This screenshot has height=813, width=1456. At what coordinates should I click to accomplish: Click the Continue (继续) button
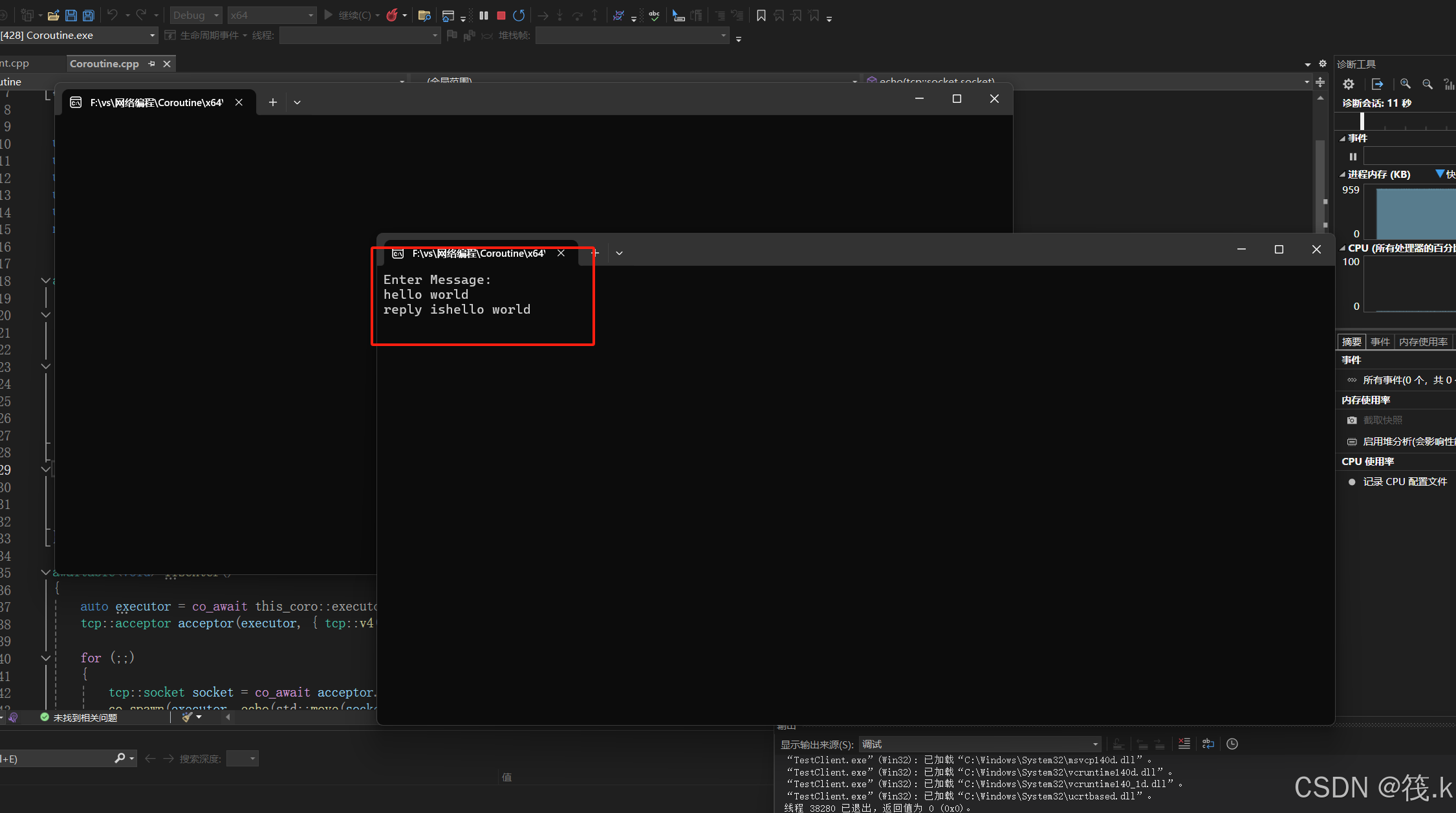click(348, 15)
